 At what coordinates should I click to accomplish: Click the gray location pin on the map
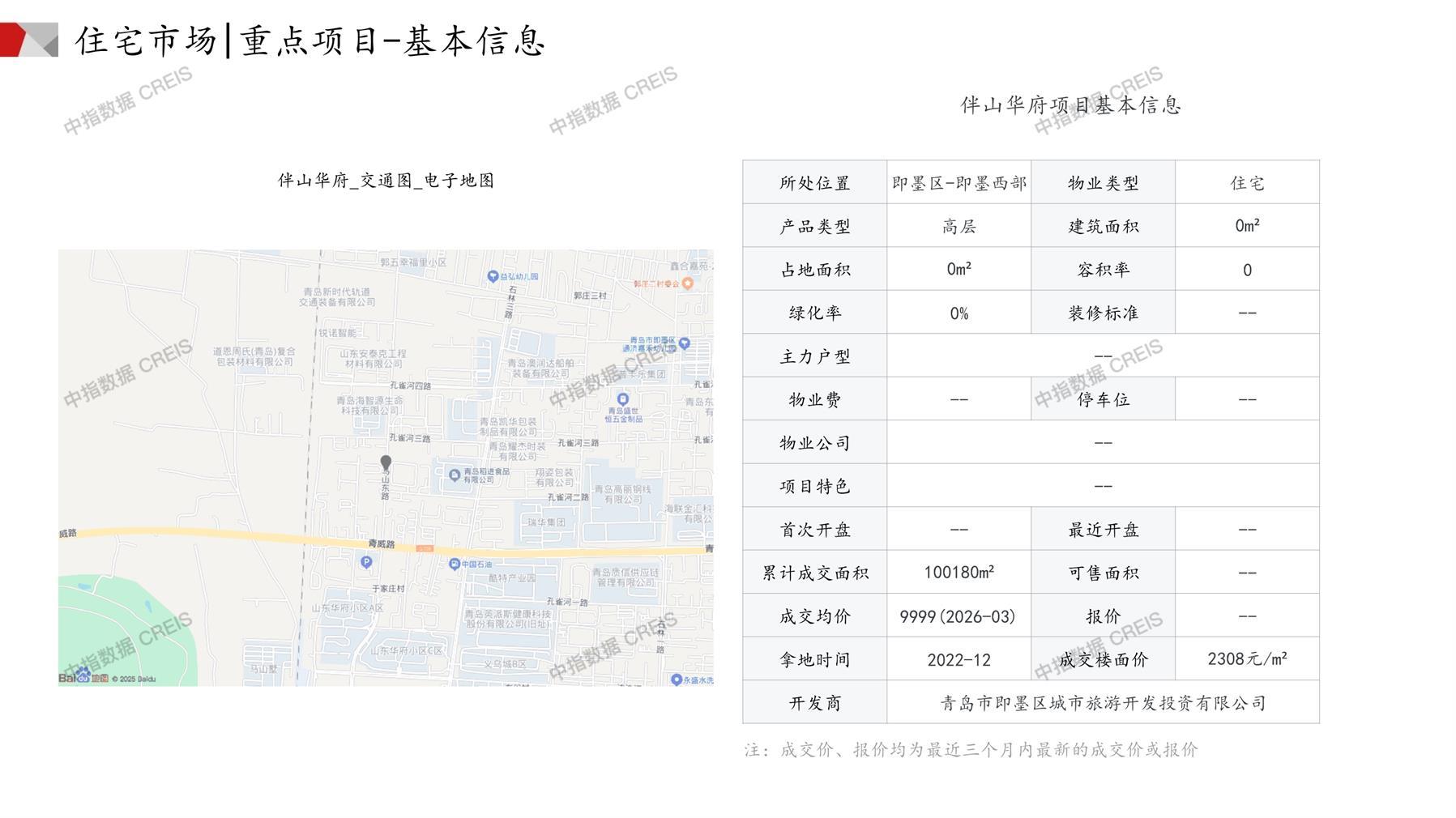click(x=386, y=462)
